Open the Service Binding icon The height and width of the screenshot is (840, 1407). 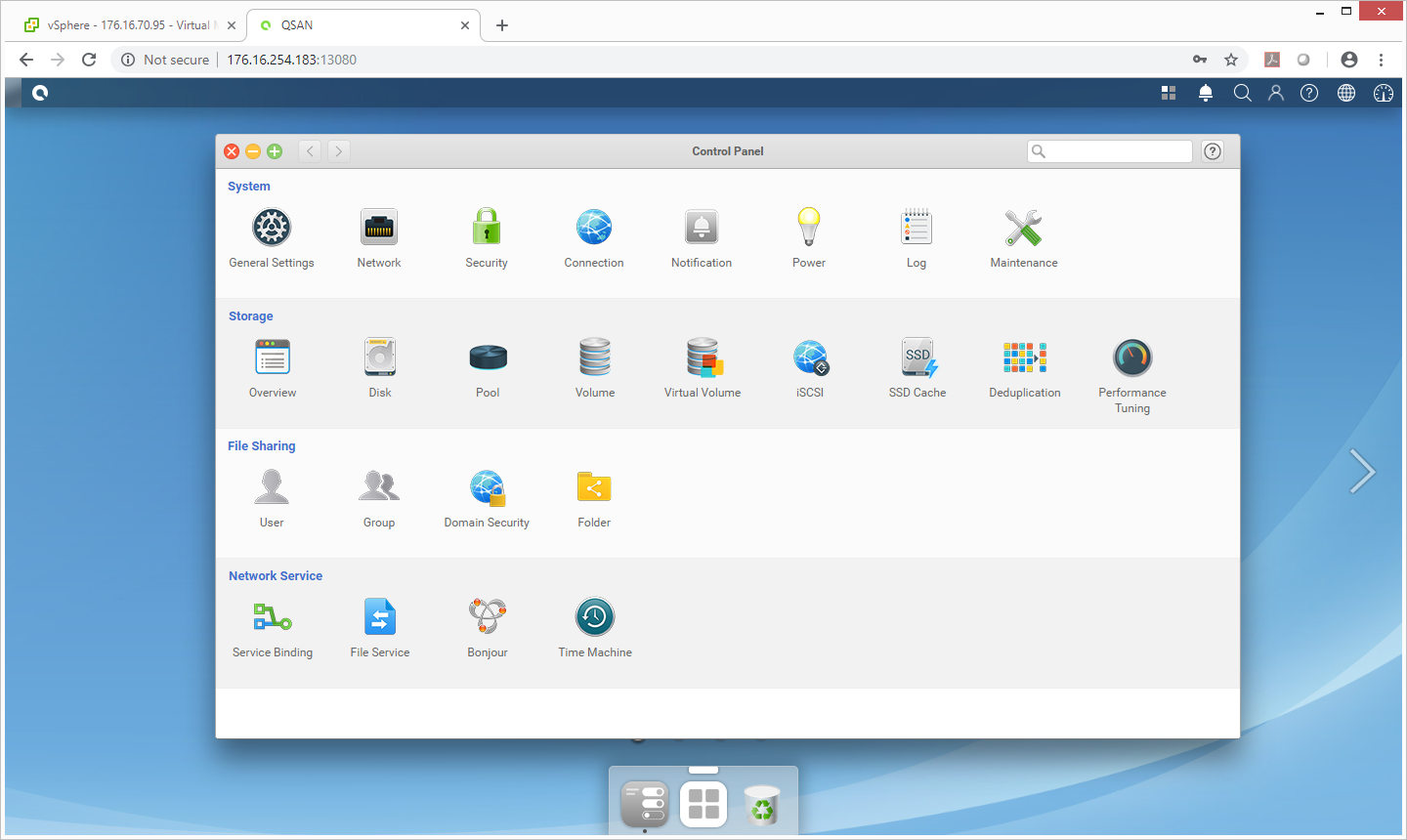273,617
